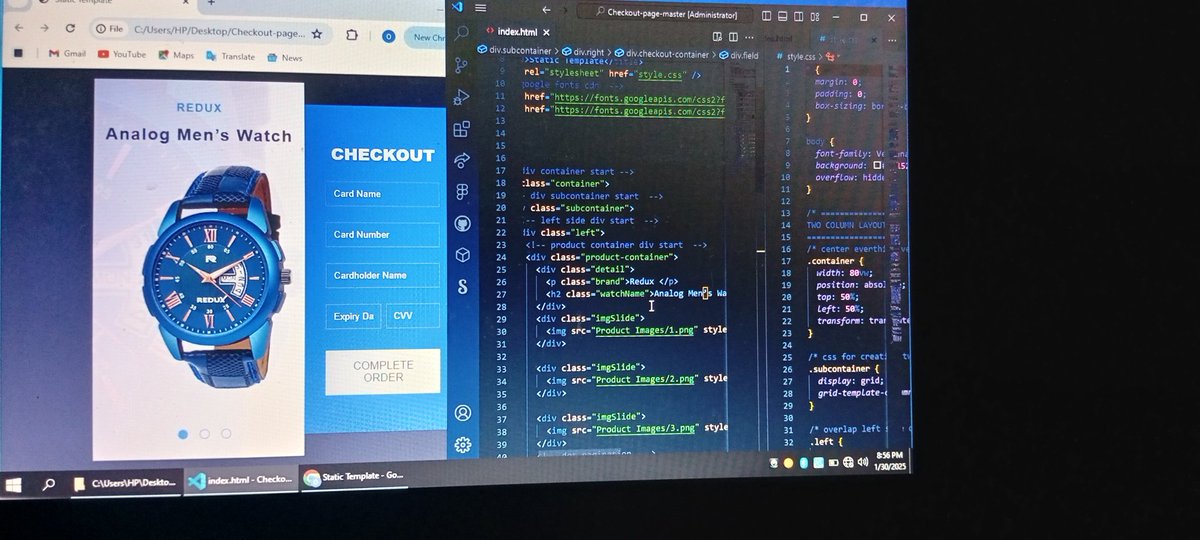
Task: Select div.checkout-container in the breadcrumb
Action: (x=661, y=54)
